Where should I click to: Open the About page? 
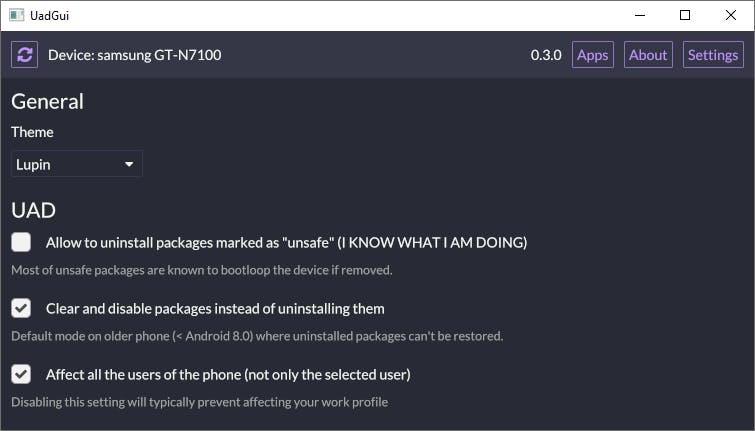click(x=648, y=55)
